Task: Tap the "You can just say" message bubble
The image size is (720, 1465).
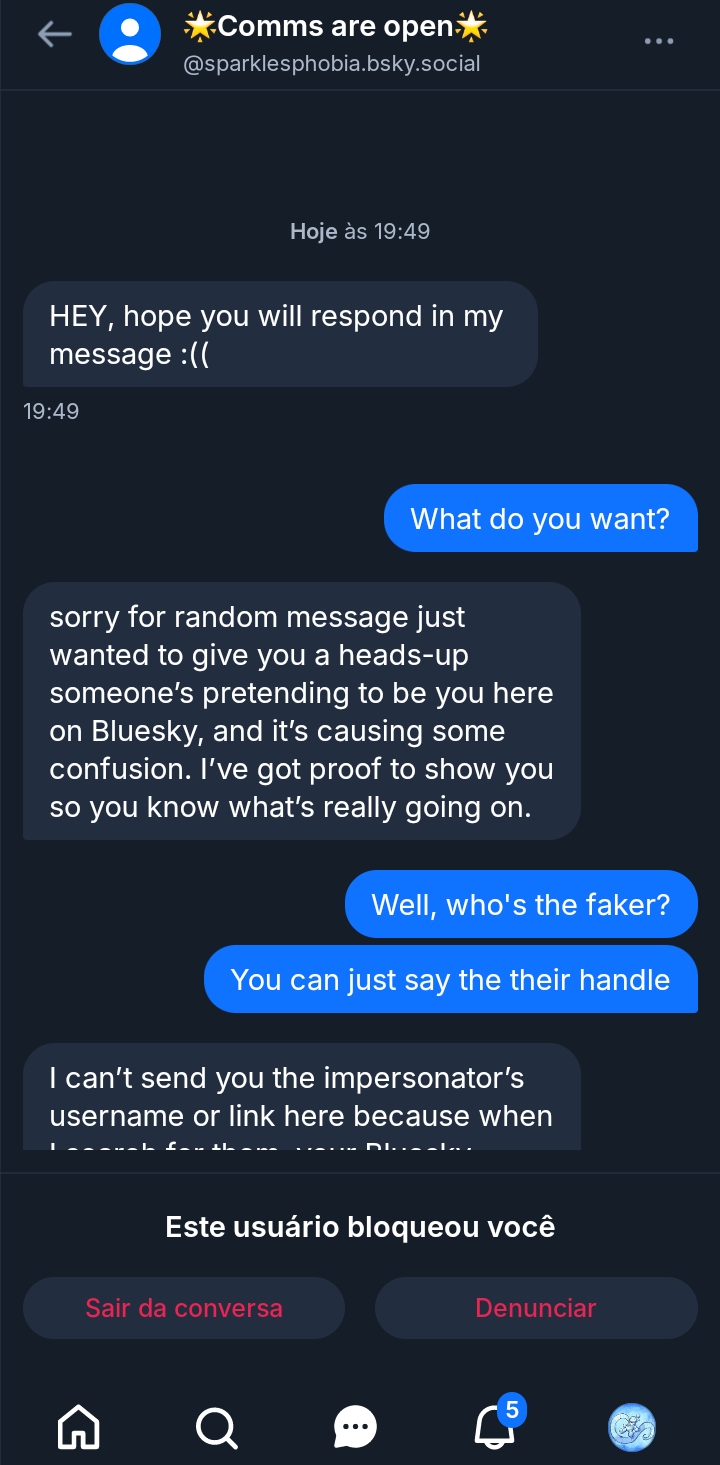Action: point(450,979)
